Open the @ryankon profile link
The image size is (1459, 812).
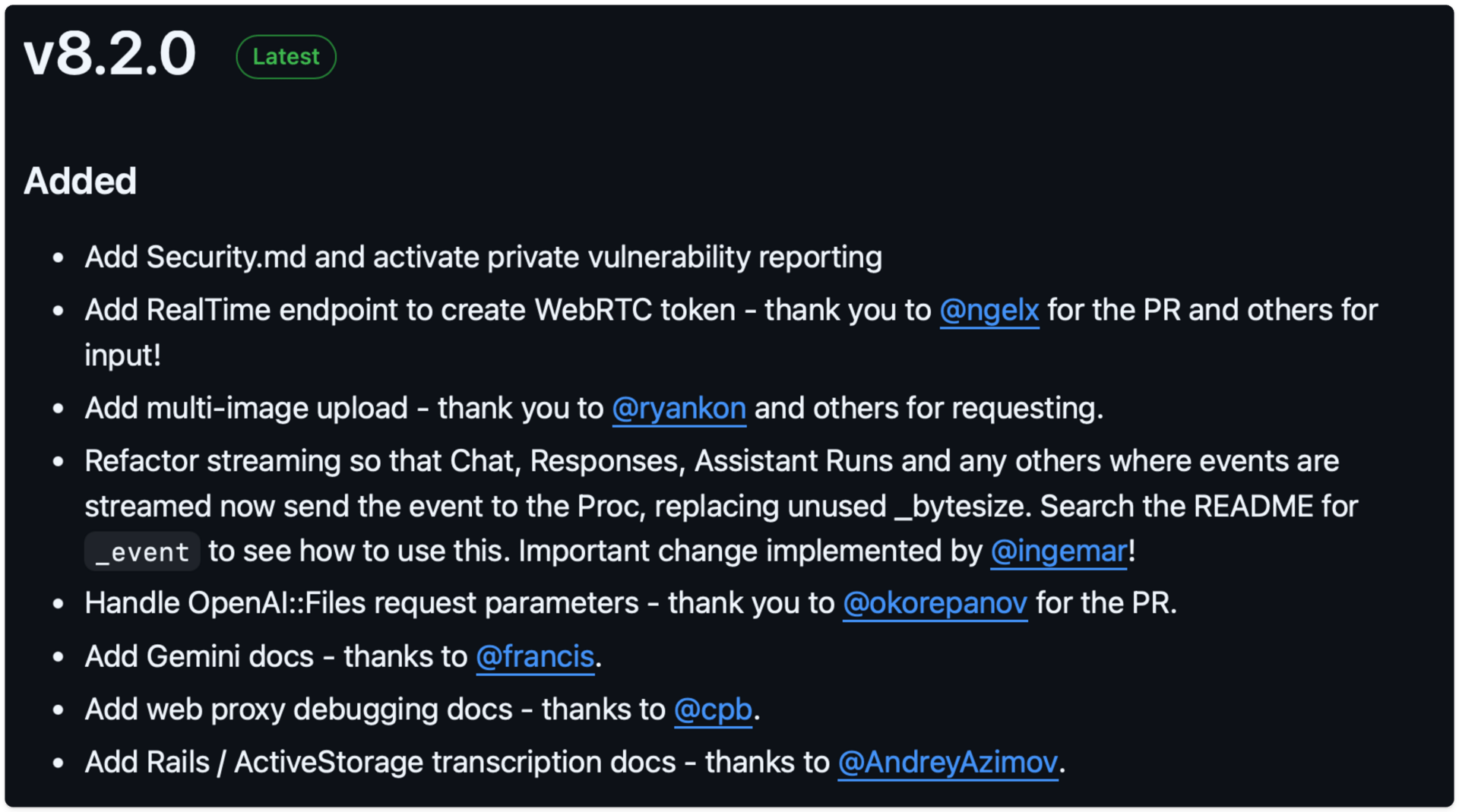pyautogui.click(x=679, y=409)
